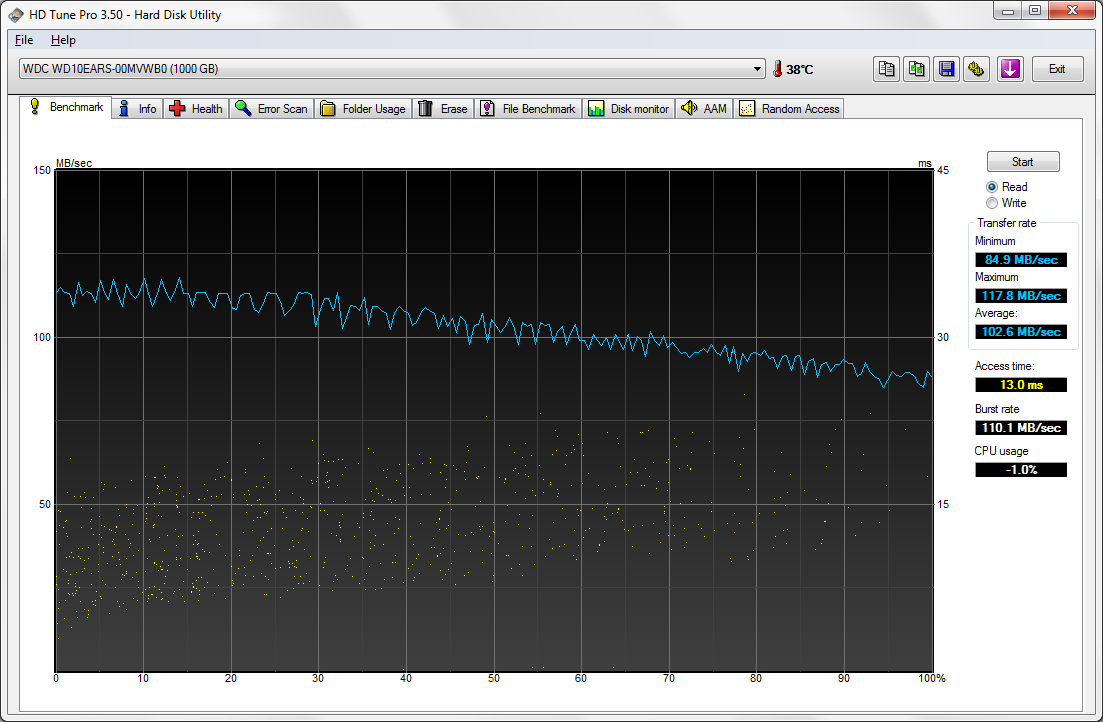
Task: Open the Folder Usage tab
Action: tap(362, 108)
